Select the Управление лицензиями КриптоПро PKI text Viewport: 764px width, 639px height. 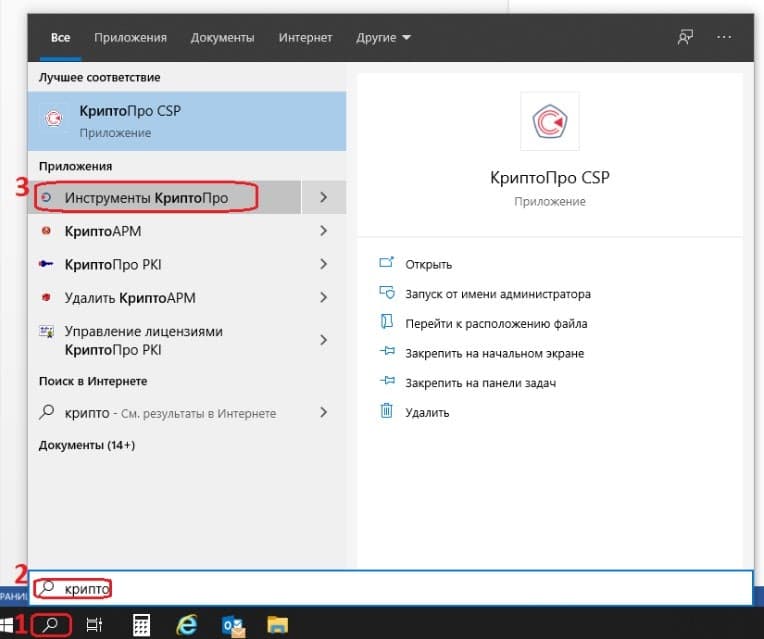144,340
